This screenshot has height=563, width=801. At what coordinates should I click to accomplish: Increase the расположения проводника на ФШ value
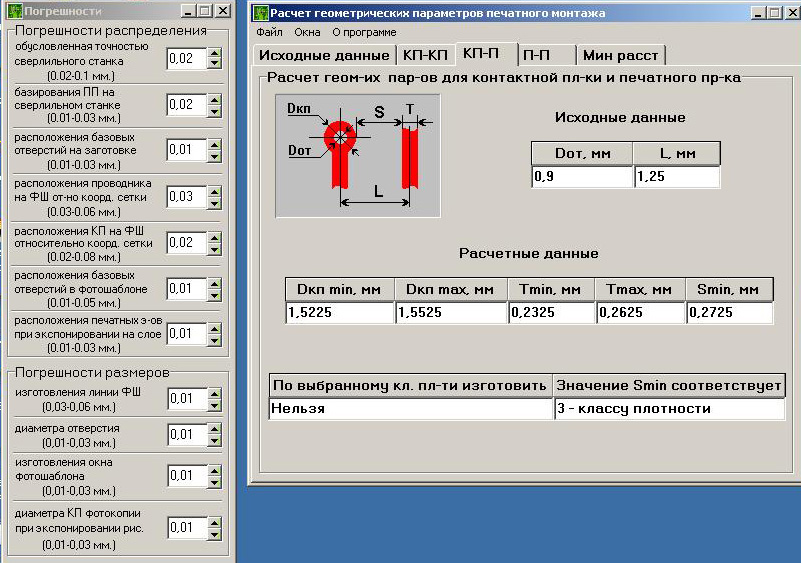pyautogui.click(x=214, y=191)
